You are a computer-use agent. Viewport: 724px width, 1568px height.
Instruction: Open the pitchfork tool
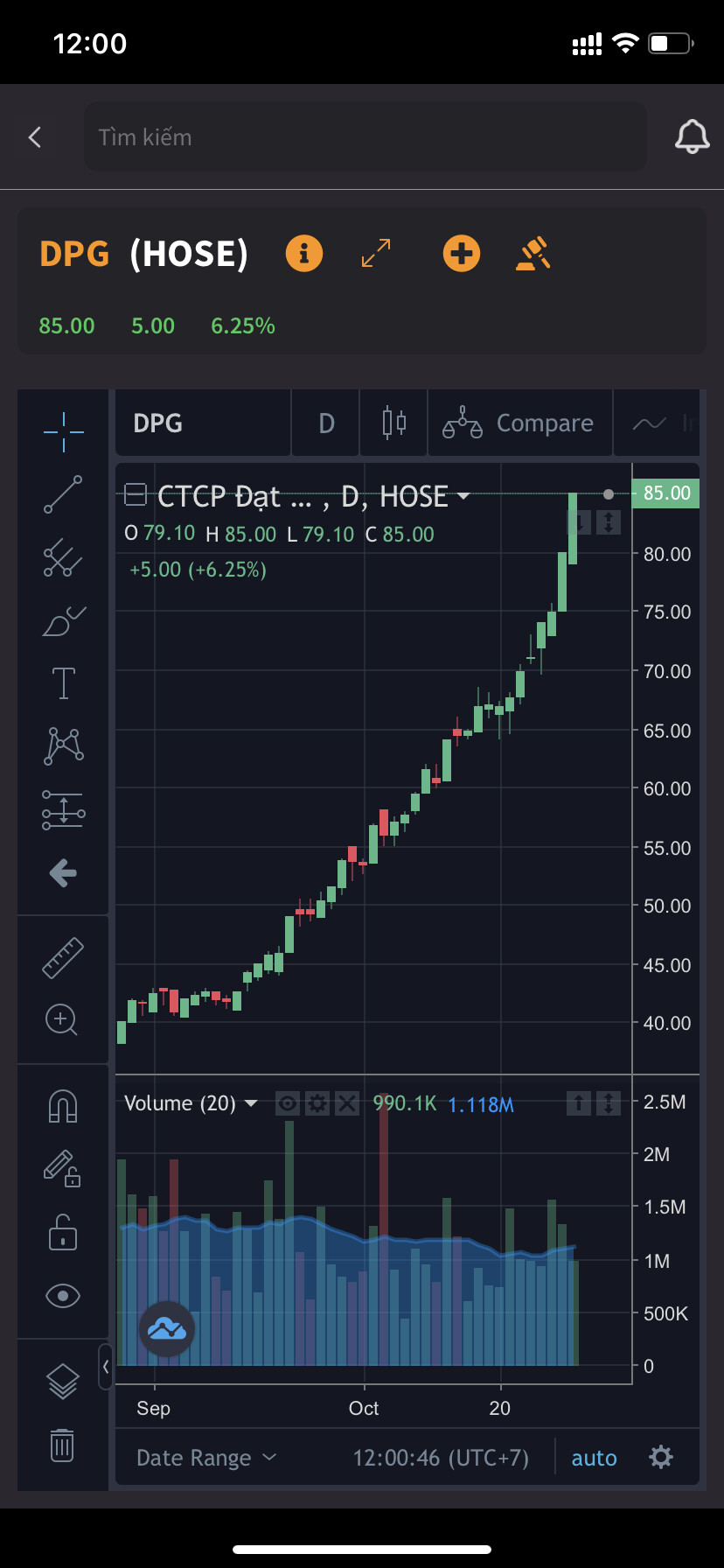pos(63,557)
